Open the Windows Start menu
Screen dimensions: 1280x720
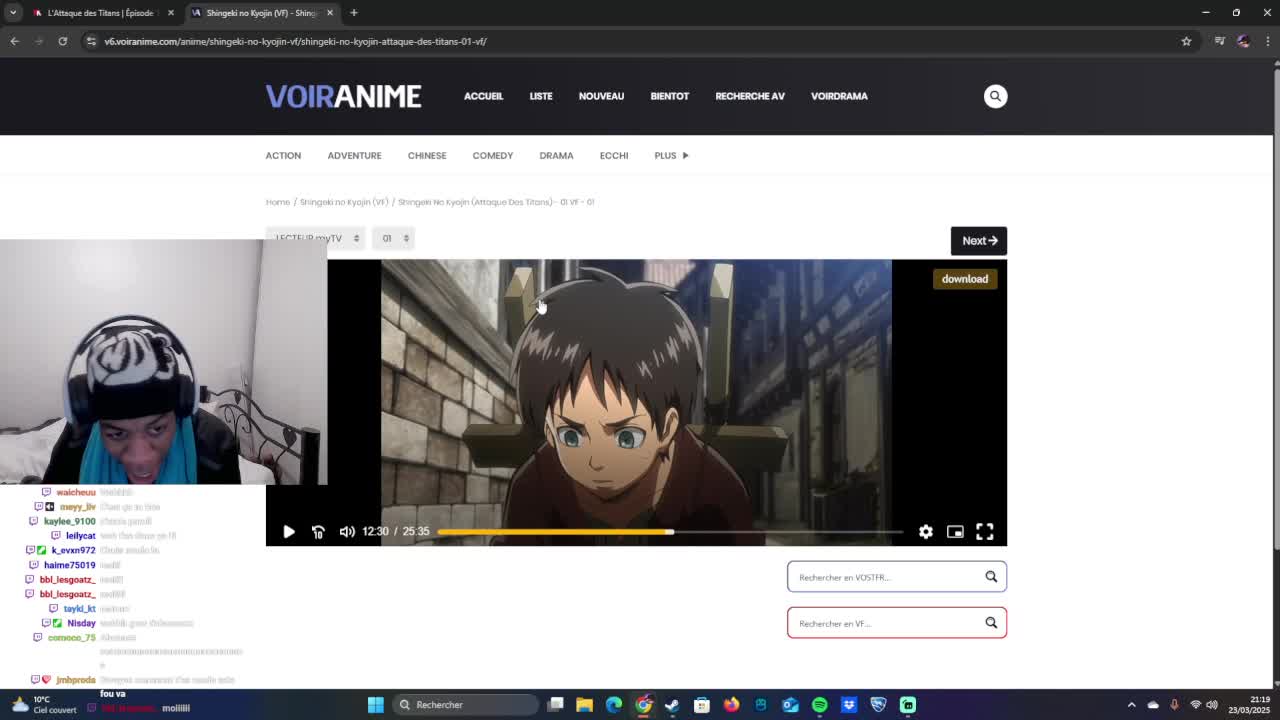(x=376, y=705)
